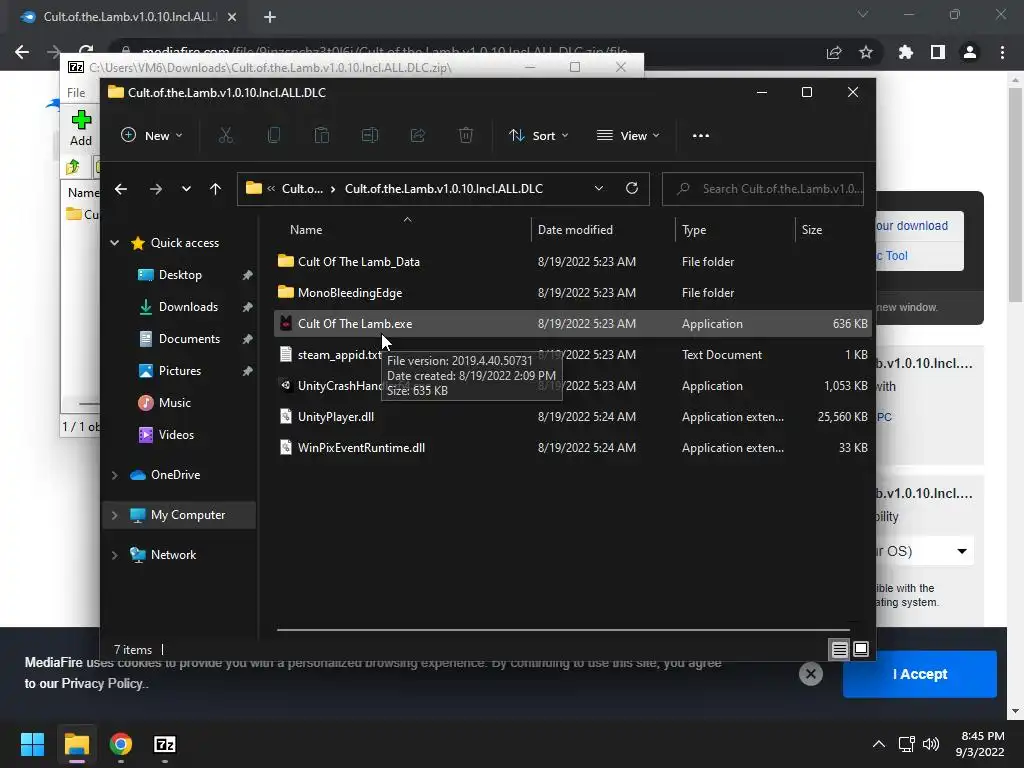Screen dimensions: 1024x768
Task: Open File Explorer from the taskbar
Action: pyautogui.click(x=76, y=744)
